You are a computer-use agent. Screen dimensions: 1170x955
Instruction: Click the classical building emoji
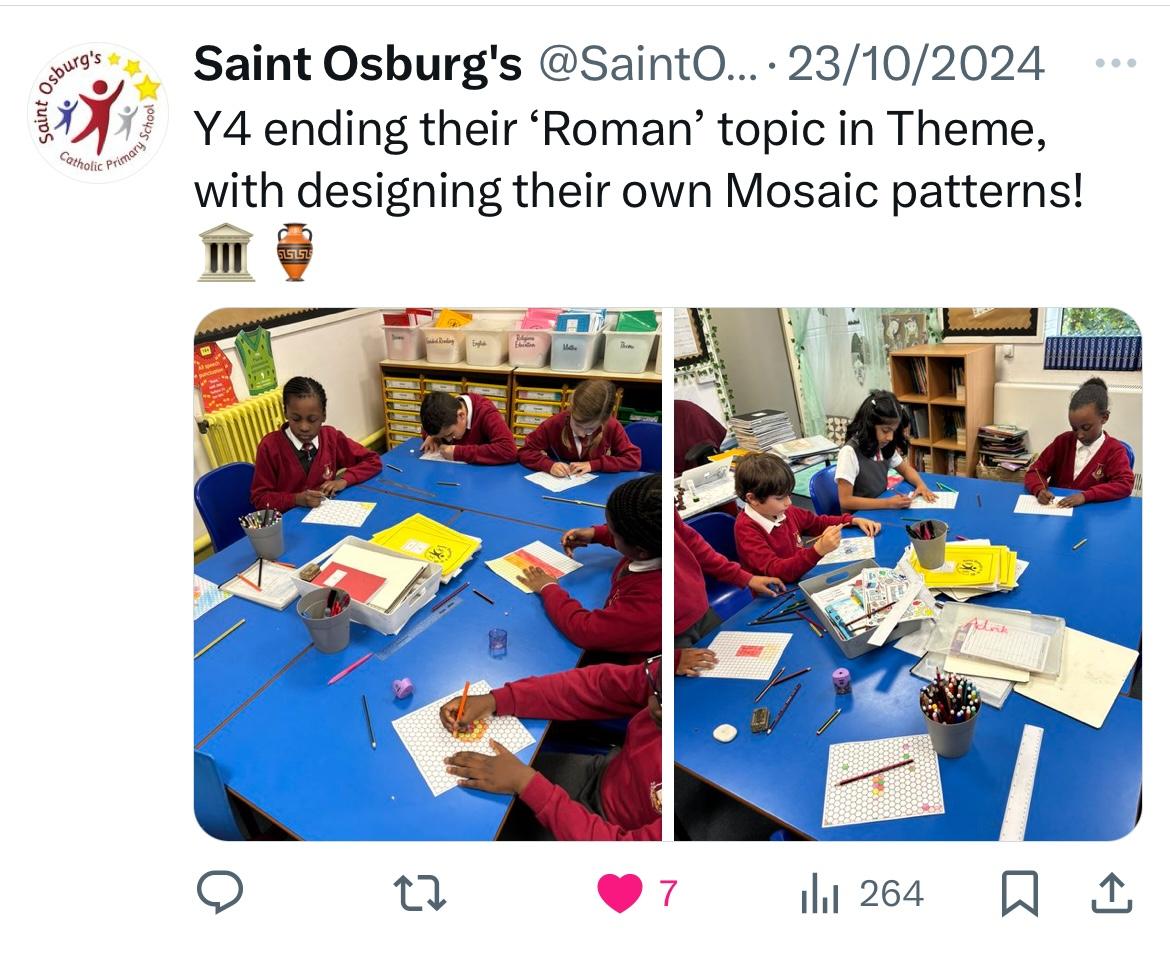coord(226,252)
